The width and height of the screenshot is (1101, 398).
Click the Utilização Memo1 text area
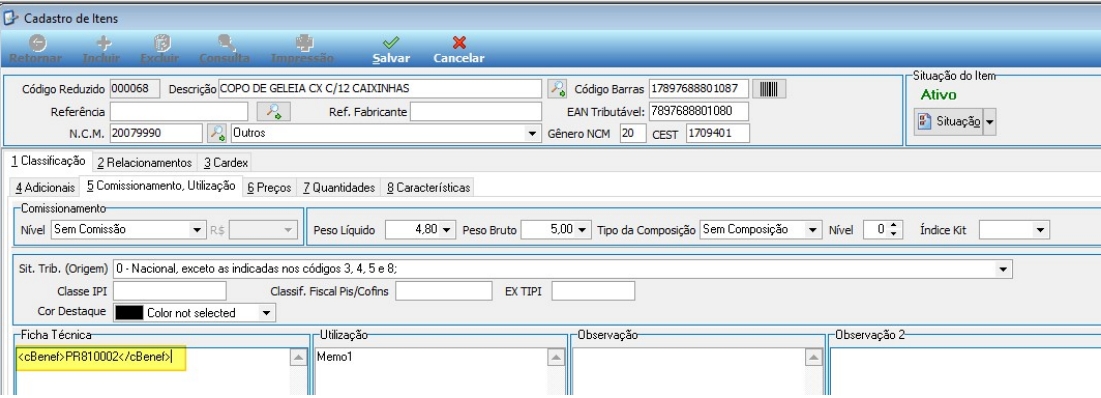coord(430,371)
